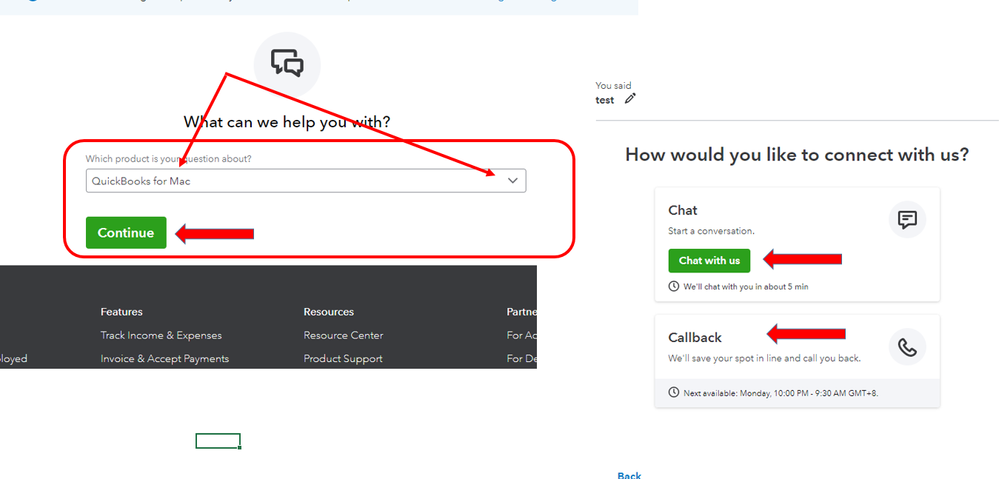Screen dimensions: 999x479
Task: Click 'We'll chat with you in about 5 min' text
Action: (x=745, y=287)
